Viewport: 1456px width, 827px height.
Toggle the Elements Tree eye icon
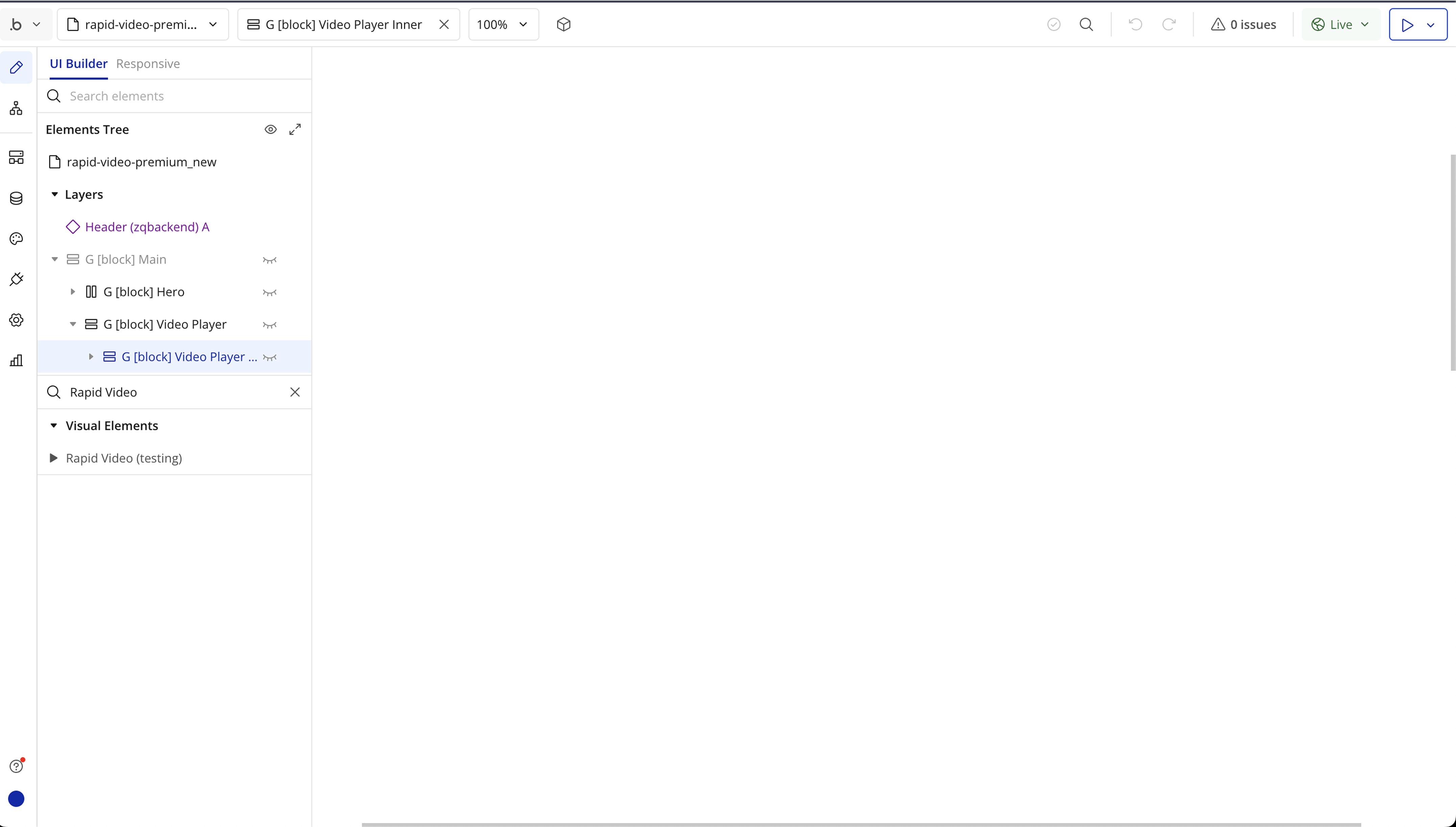[270, 129]
